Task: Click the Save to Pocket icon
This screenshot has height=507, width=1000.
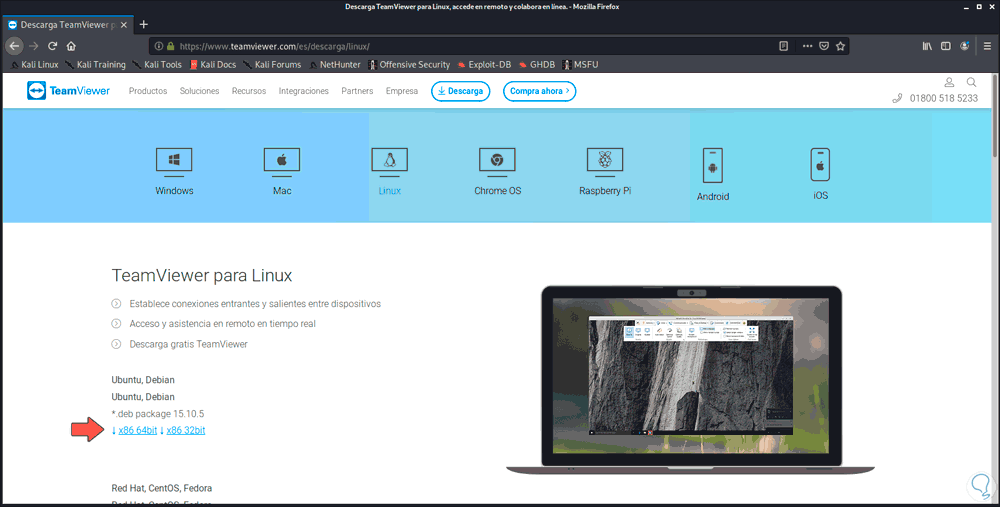Action: point(824,46)
